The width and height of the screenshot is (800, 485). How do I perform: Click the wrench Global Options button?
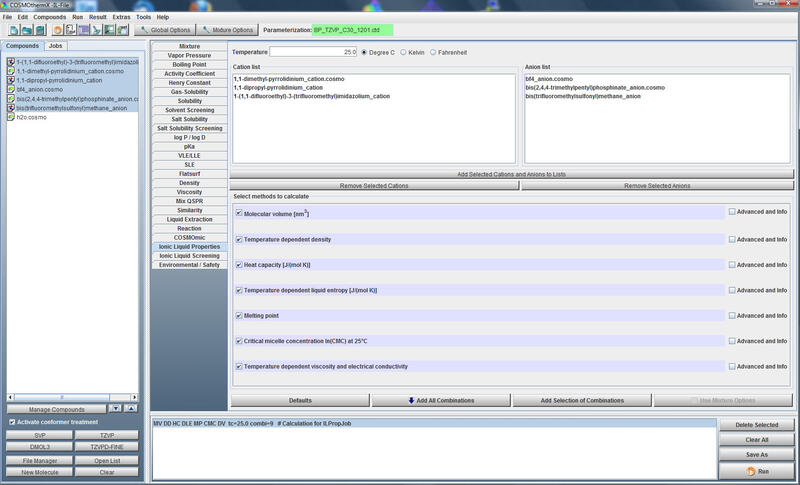pyautogui.click(x=163, y=30)
